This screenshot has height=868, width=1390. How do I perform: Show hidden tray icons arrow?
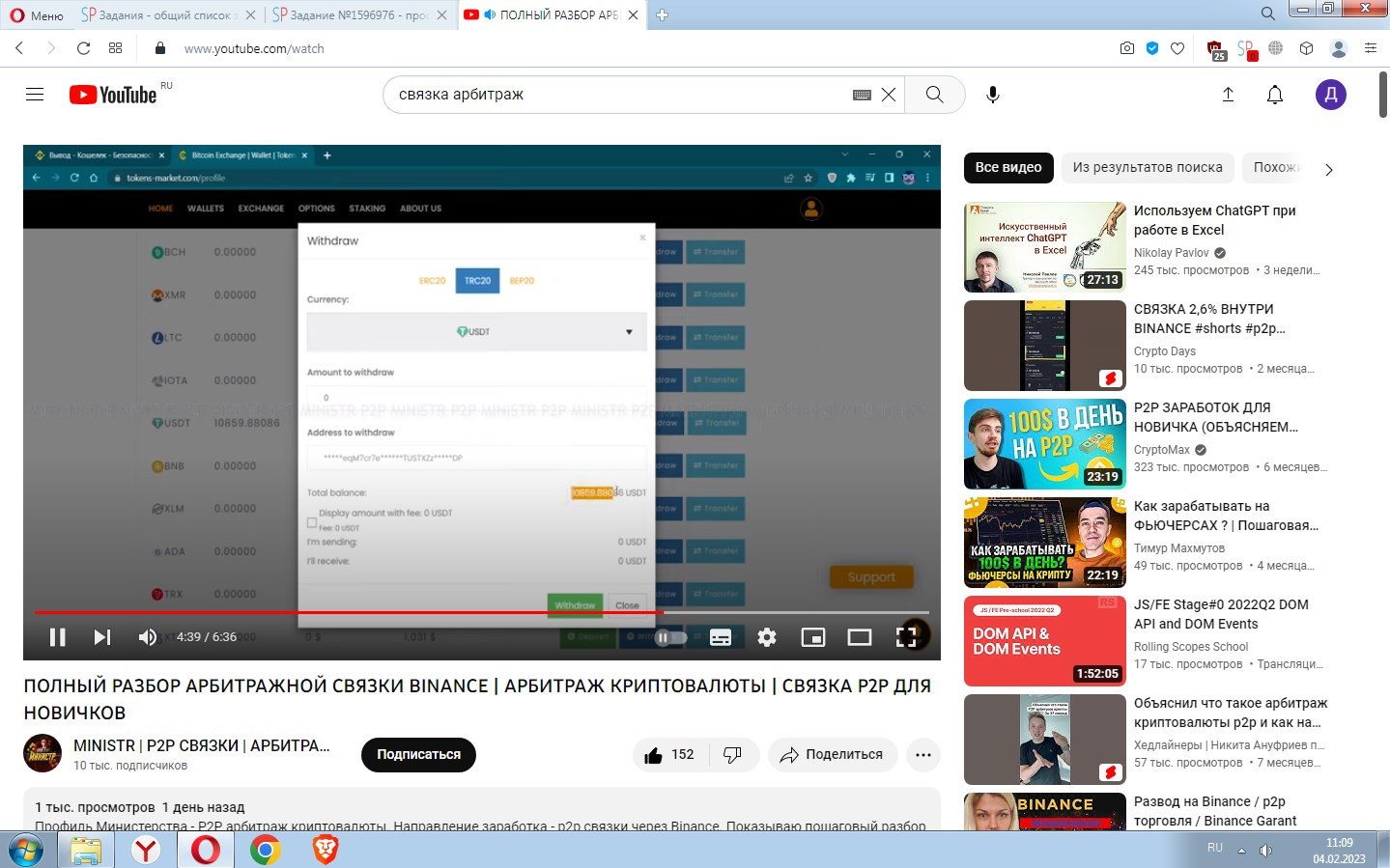[1241, 851]
